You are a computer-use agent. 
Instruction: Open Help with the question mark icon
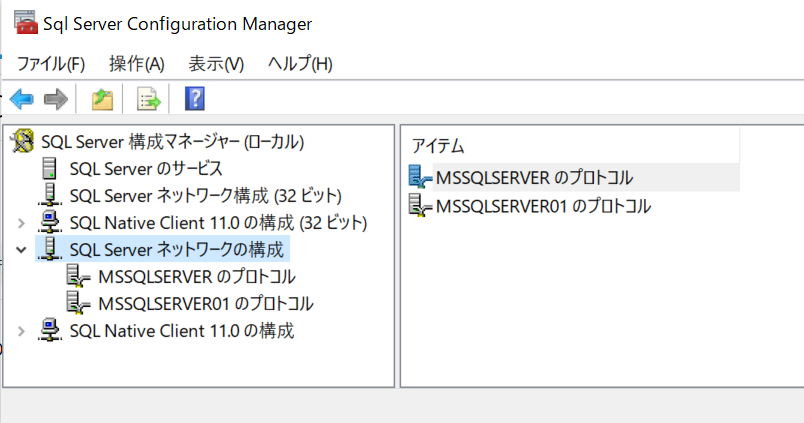pos(195,98)
